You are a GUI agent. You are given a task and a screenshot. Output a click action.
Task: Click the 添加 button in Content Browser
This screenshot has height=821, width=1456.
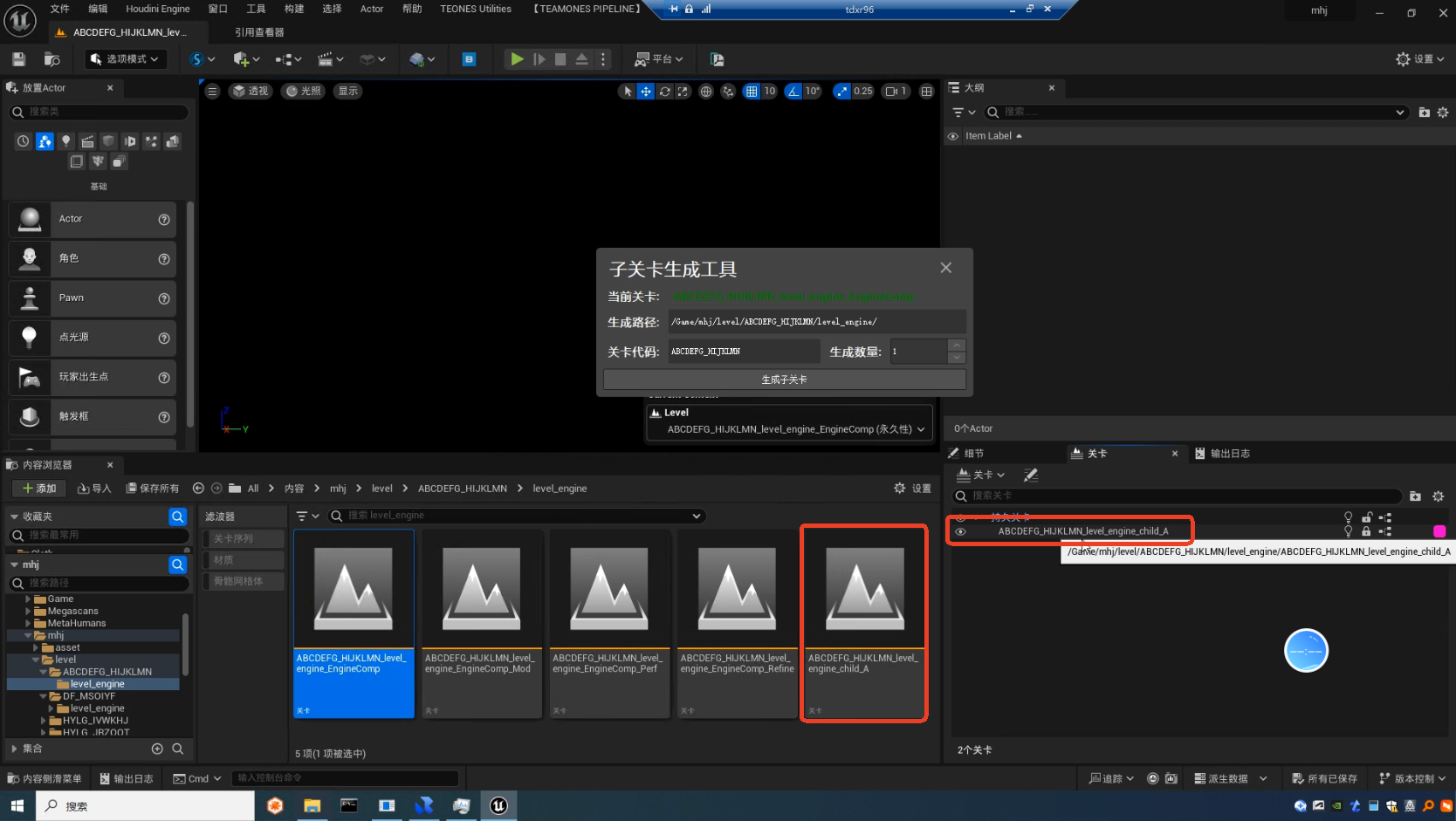[39, 489]
